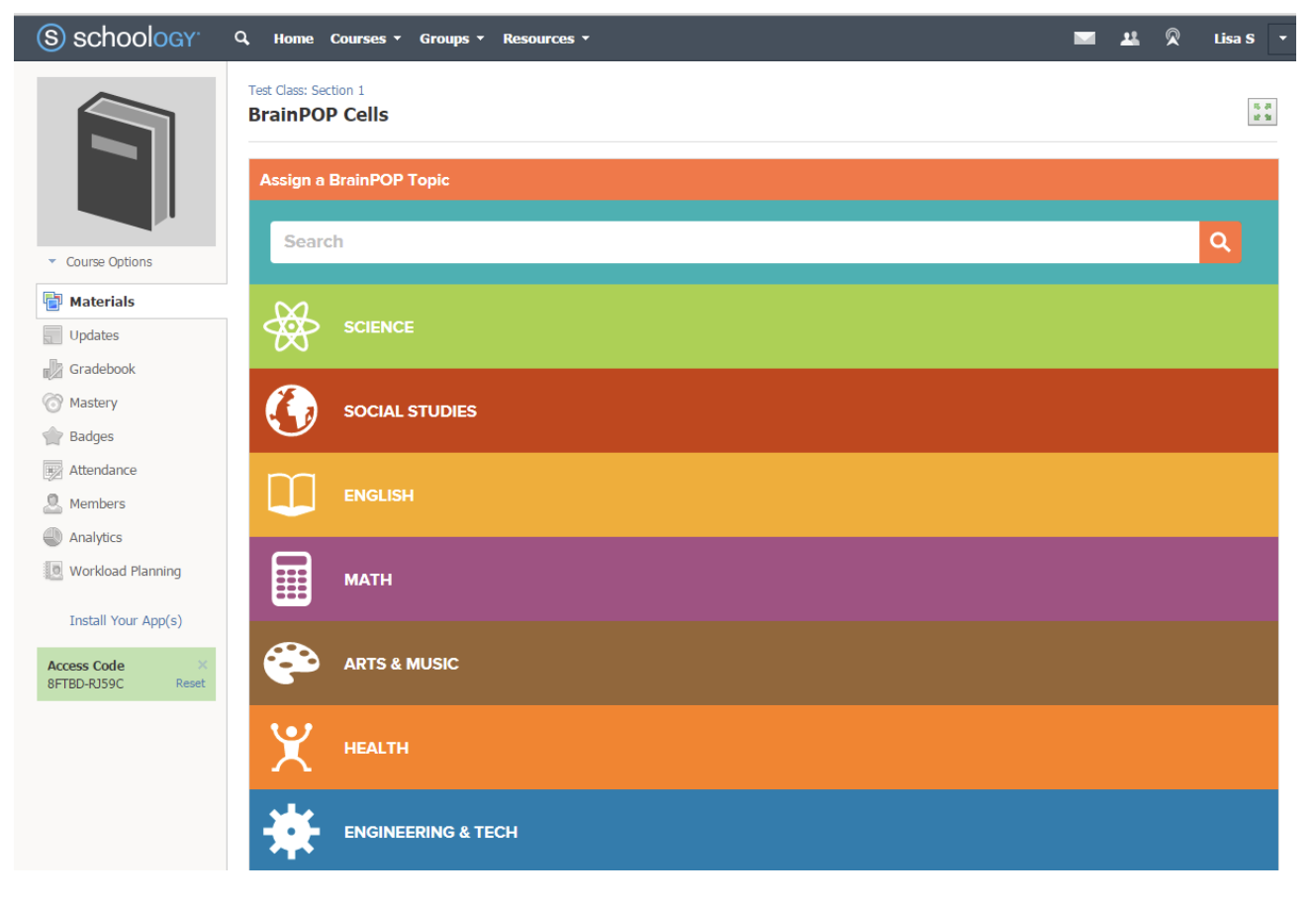Open Badges in course sidebar

tap(91, 436)
